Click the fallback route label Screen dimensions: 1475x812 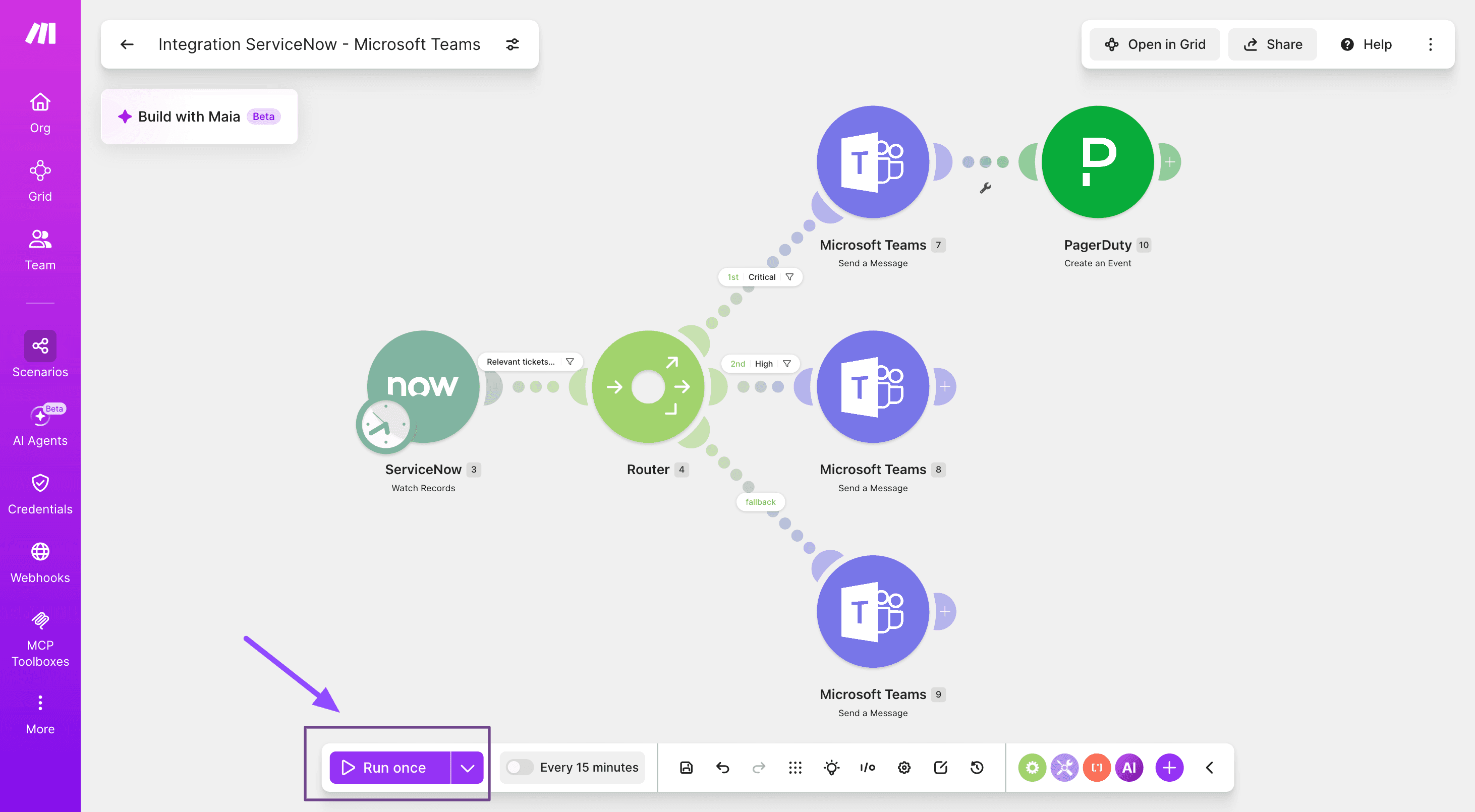pos(760,502)
